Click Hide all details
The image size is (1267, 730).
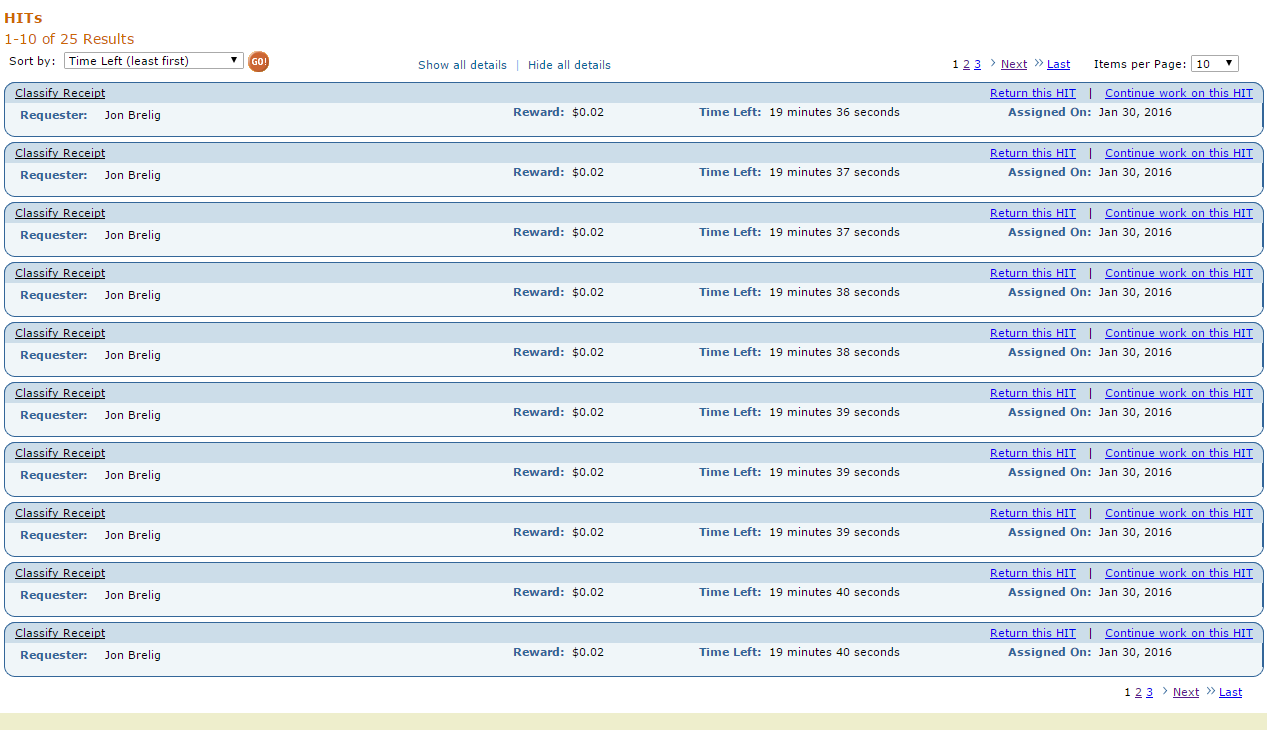569,65
